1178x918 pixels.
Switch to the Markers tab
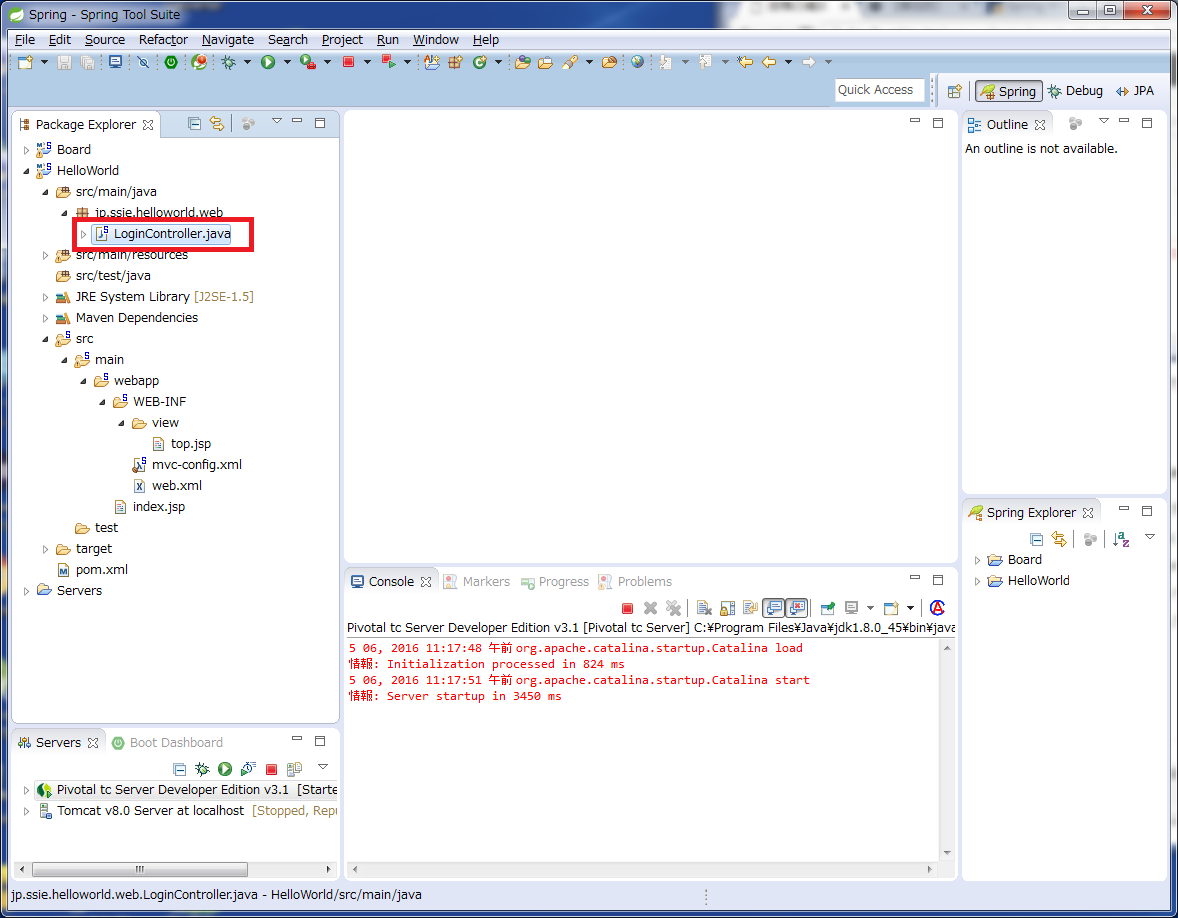tap(476, 582)
